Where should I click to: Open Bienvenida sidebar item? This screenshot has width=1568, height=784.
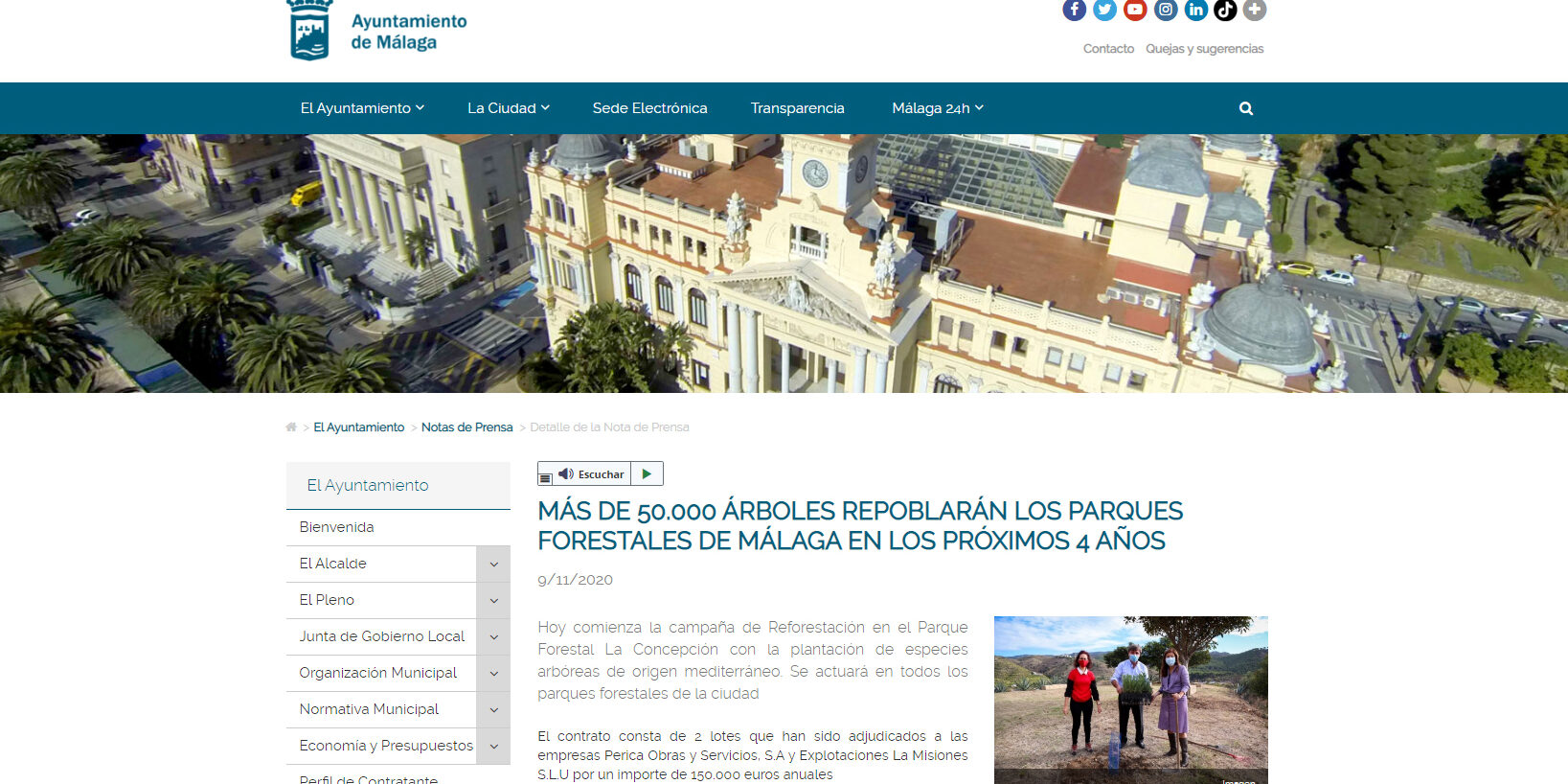click(x=398, y=527)
